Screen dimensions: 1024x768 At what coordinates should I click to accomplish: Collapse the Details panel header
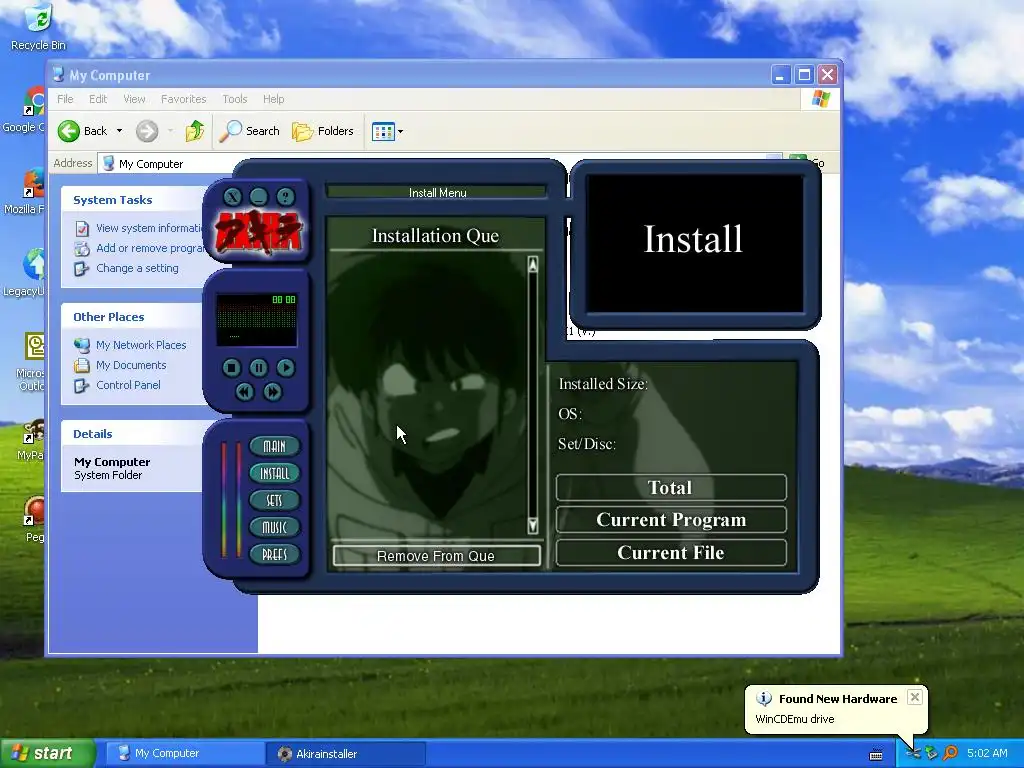click(x=133, y=434)
